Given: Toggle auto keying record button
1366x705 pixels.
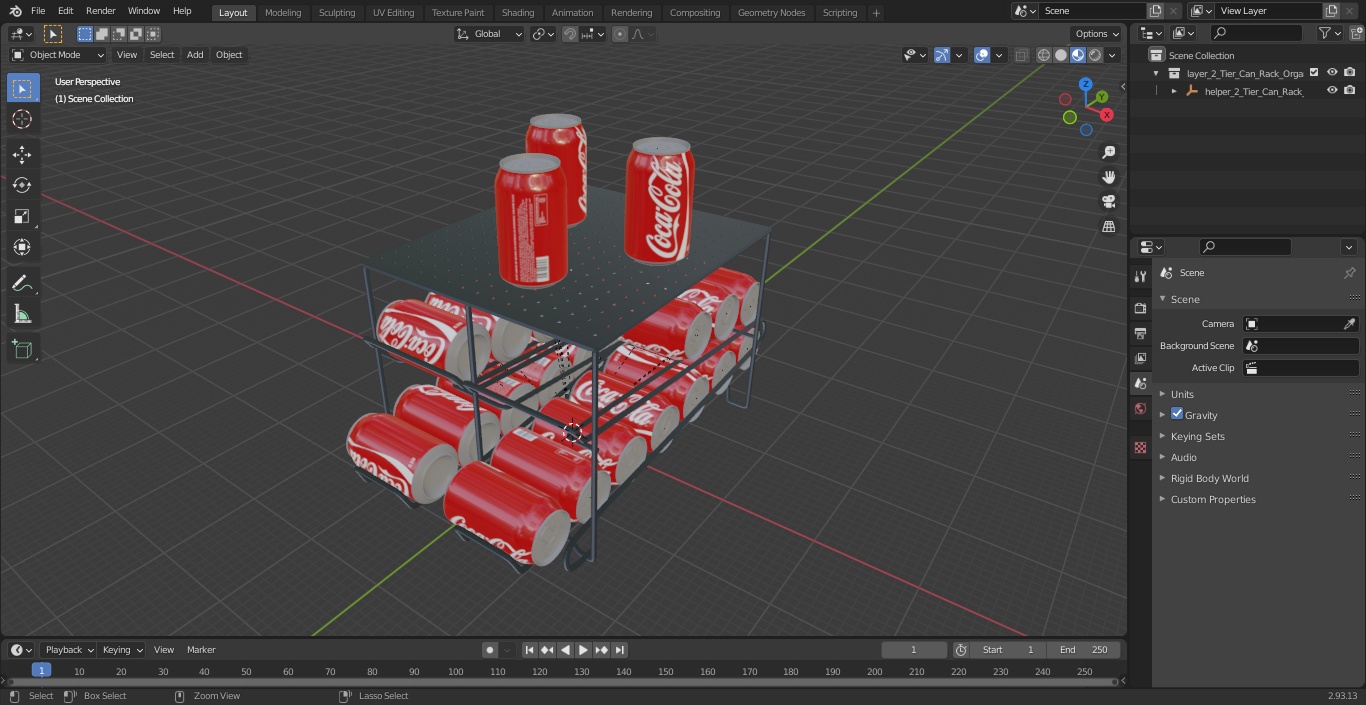Looking at the screenshot, I should 490,650.
